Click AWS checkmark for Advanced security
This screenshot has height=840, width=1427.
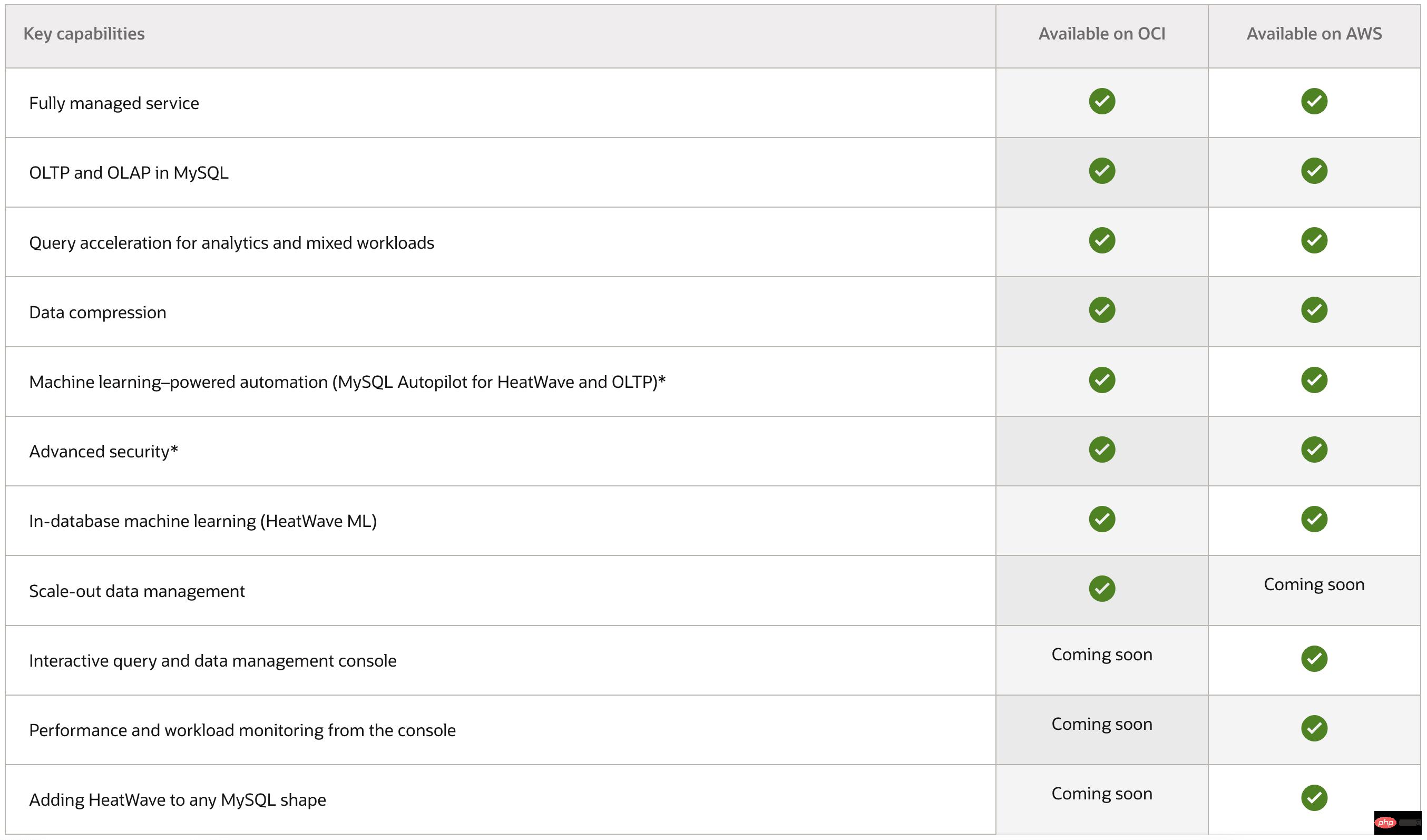click(1314, 450)
